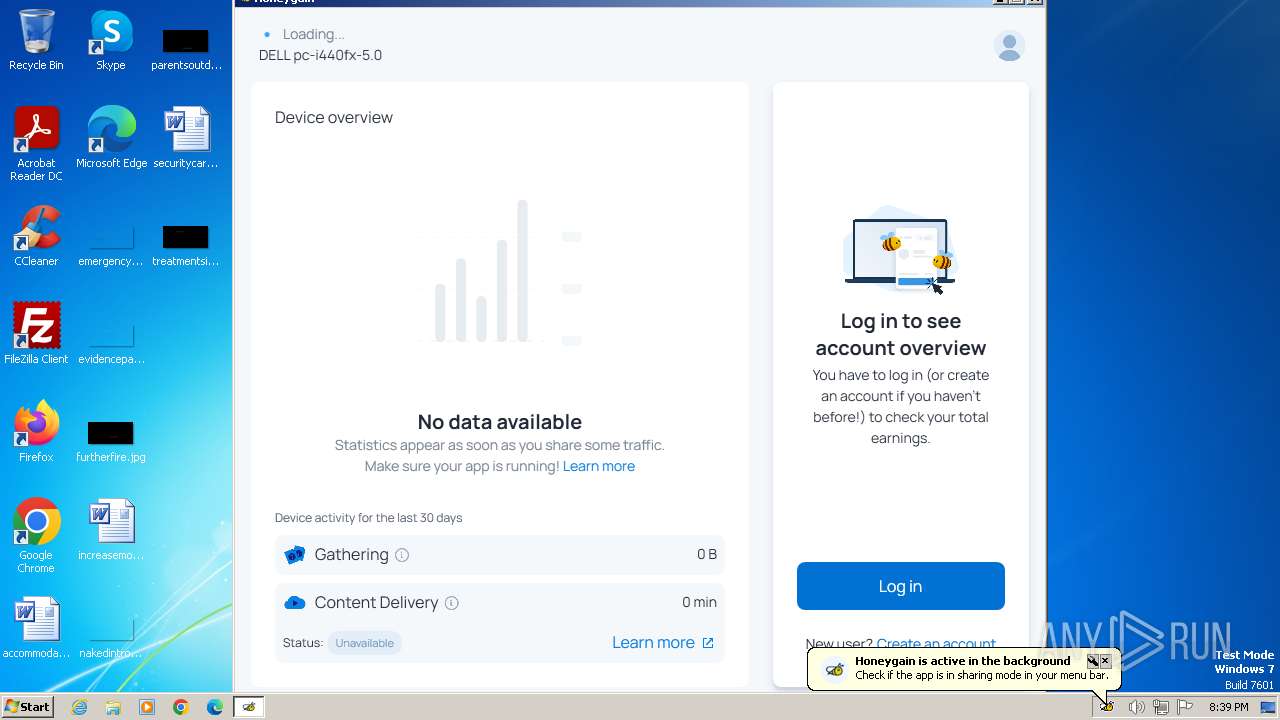Select the accommoda Word document icon
1280x720 pixels.
[x=36, y=628]
